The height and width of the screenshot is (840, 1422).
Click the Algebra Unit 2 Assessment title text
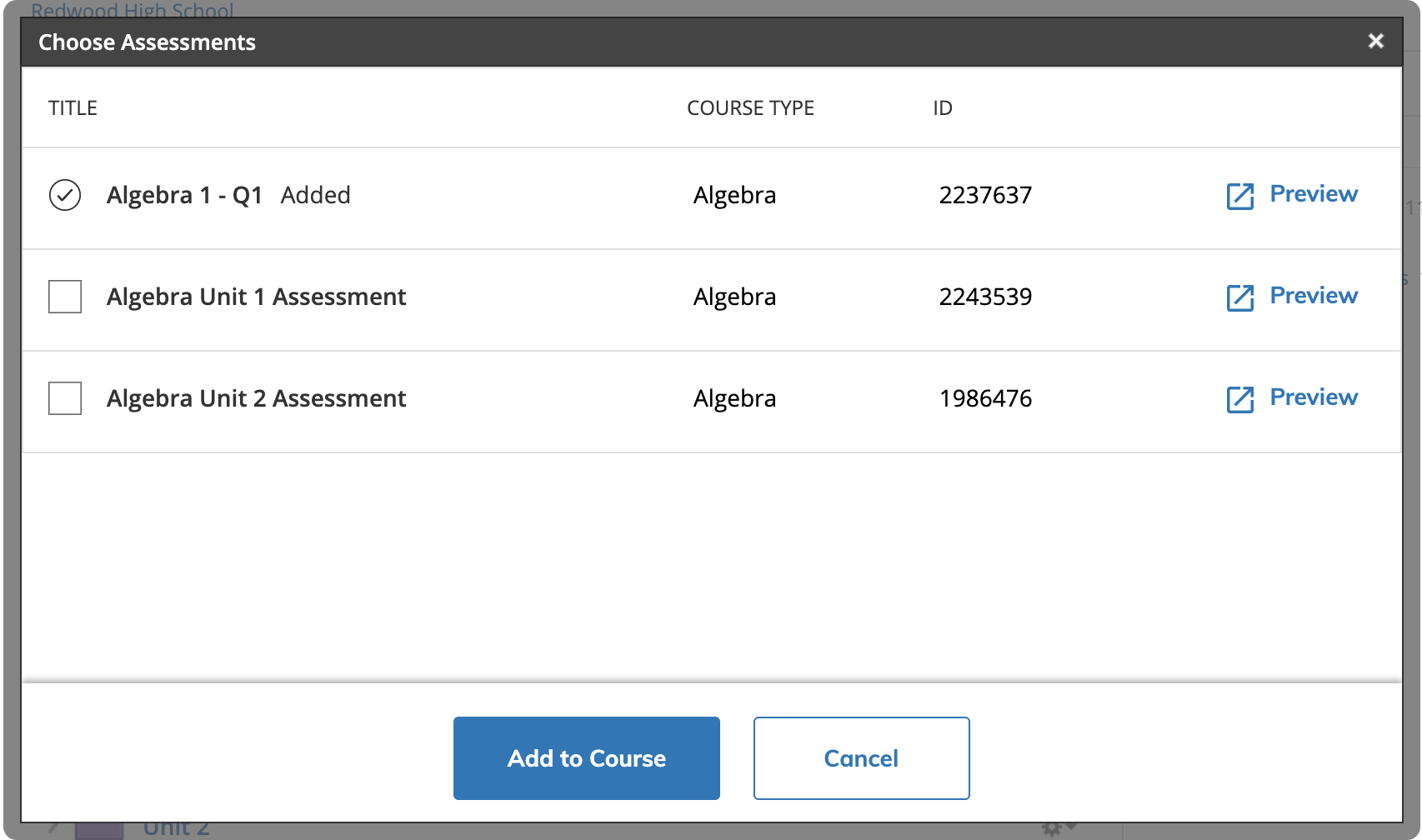coord(256,398)
